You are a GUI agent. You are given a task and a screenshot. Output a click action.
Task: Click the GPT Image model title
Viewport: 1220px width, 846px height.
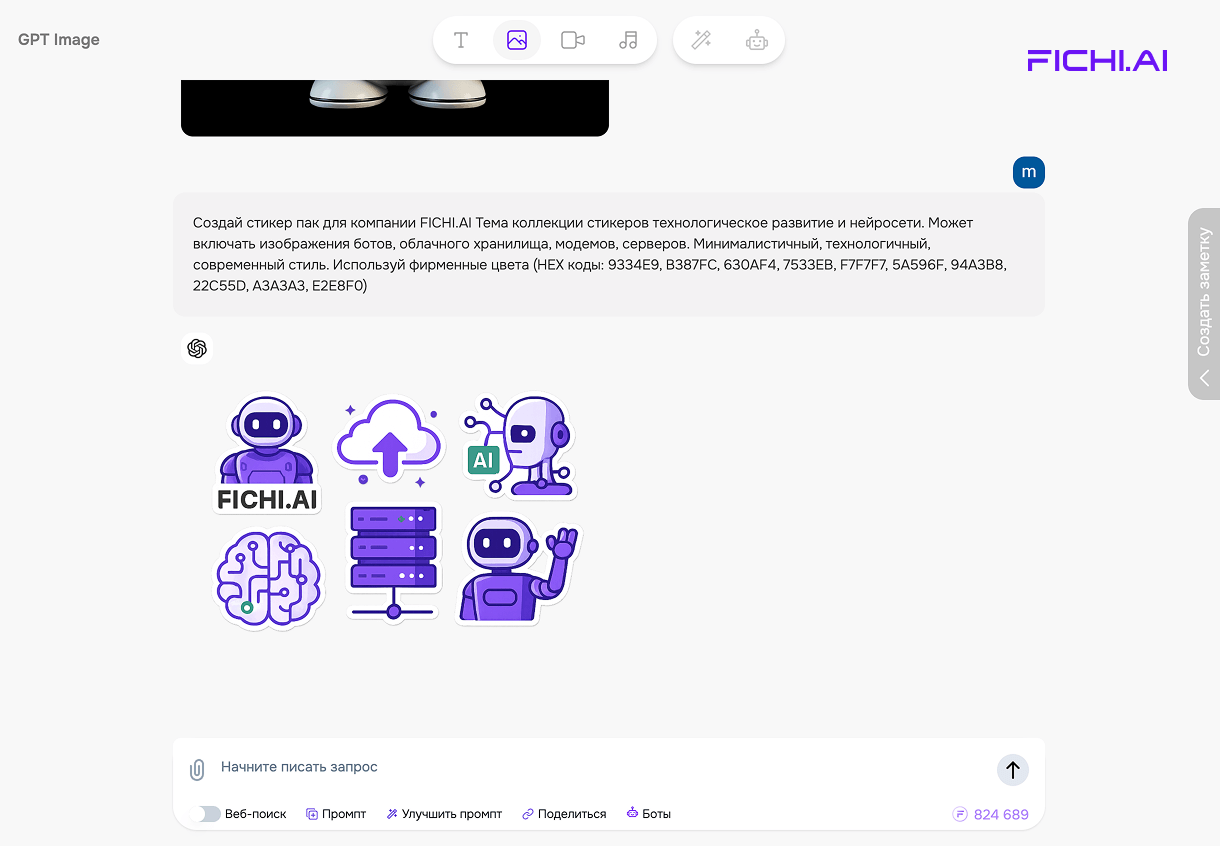tap(59, 40)
